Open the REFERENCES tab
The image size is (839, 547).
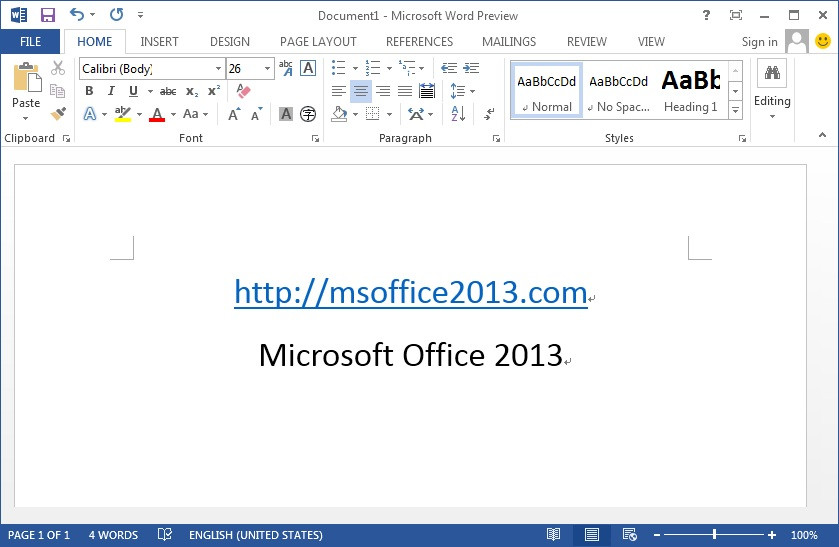tap(420, 41)
